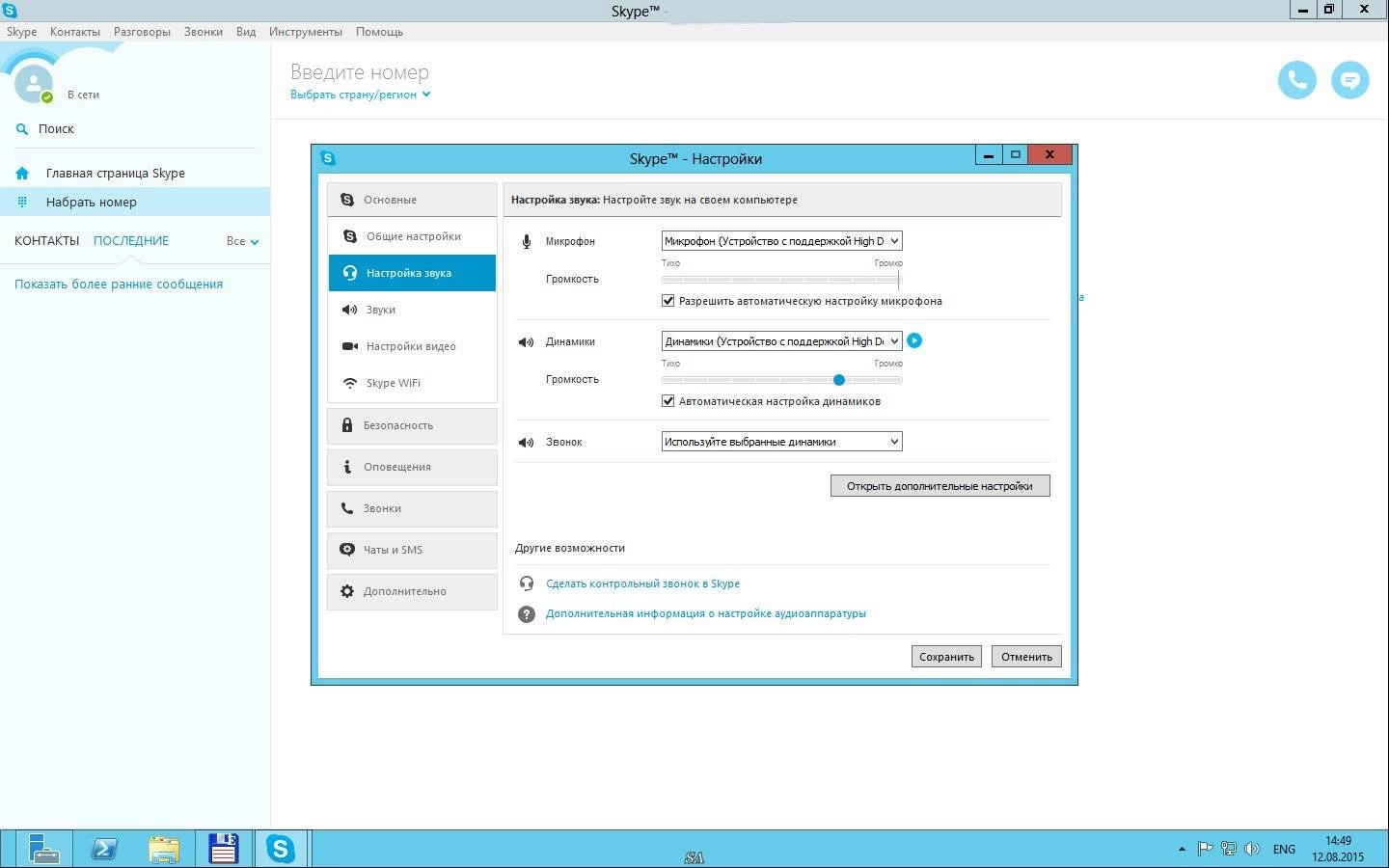Select Общие настройки in settings list
The width and height of the screenshot is (1389, 868).
pos(412,236)
